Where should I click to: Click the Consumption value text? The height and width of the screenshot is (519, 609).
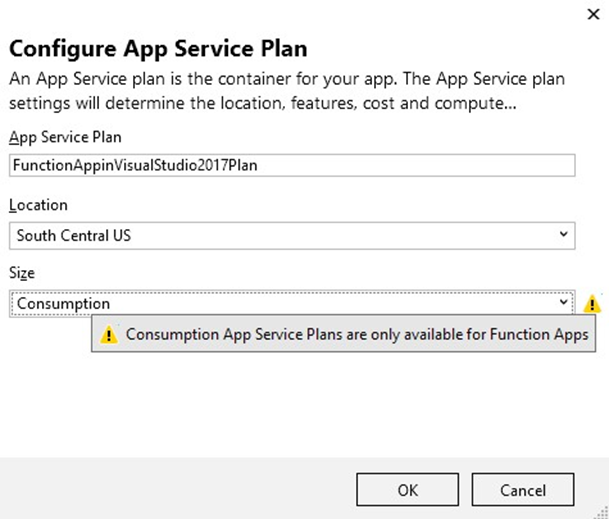click(62, 304)
